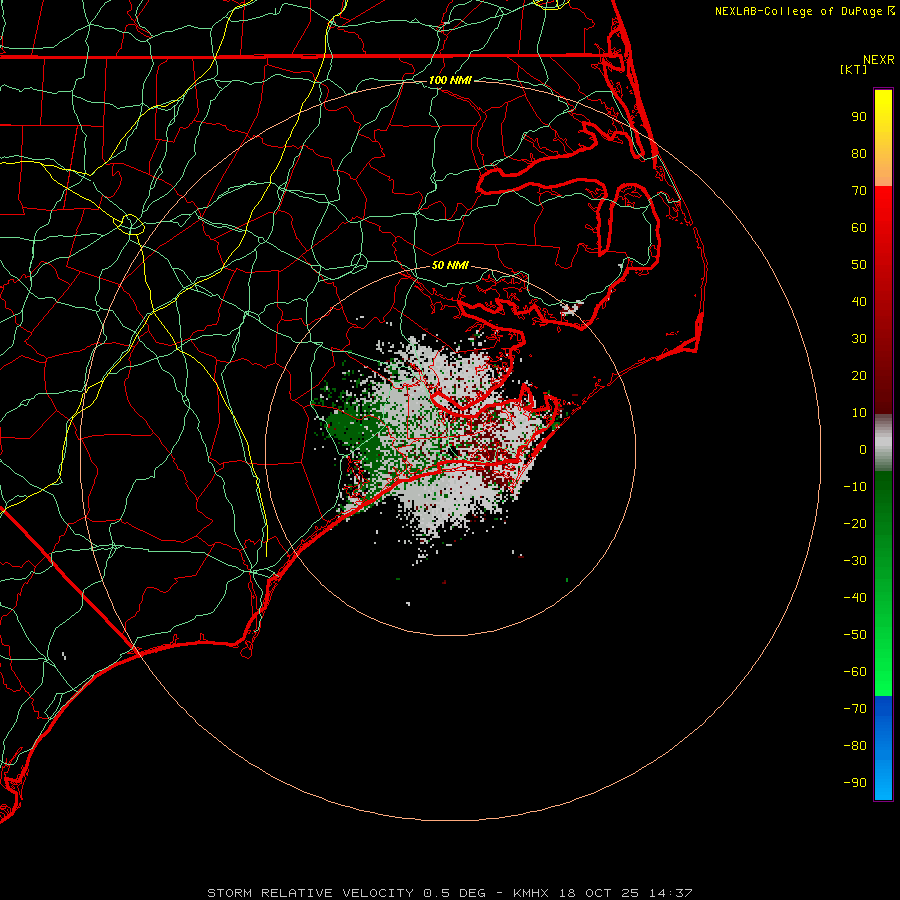The image size is (900, 900).
Task: Click the -10 value on the velocity scale
Action: (x=855, y=487)
